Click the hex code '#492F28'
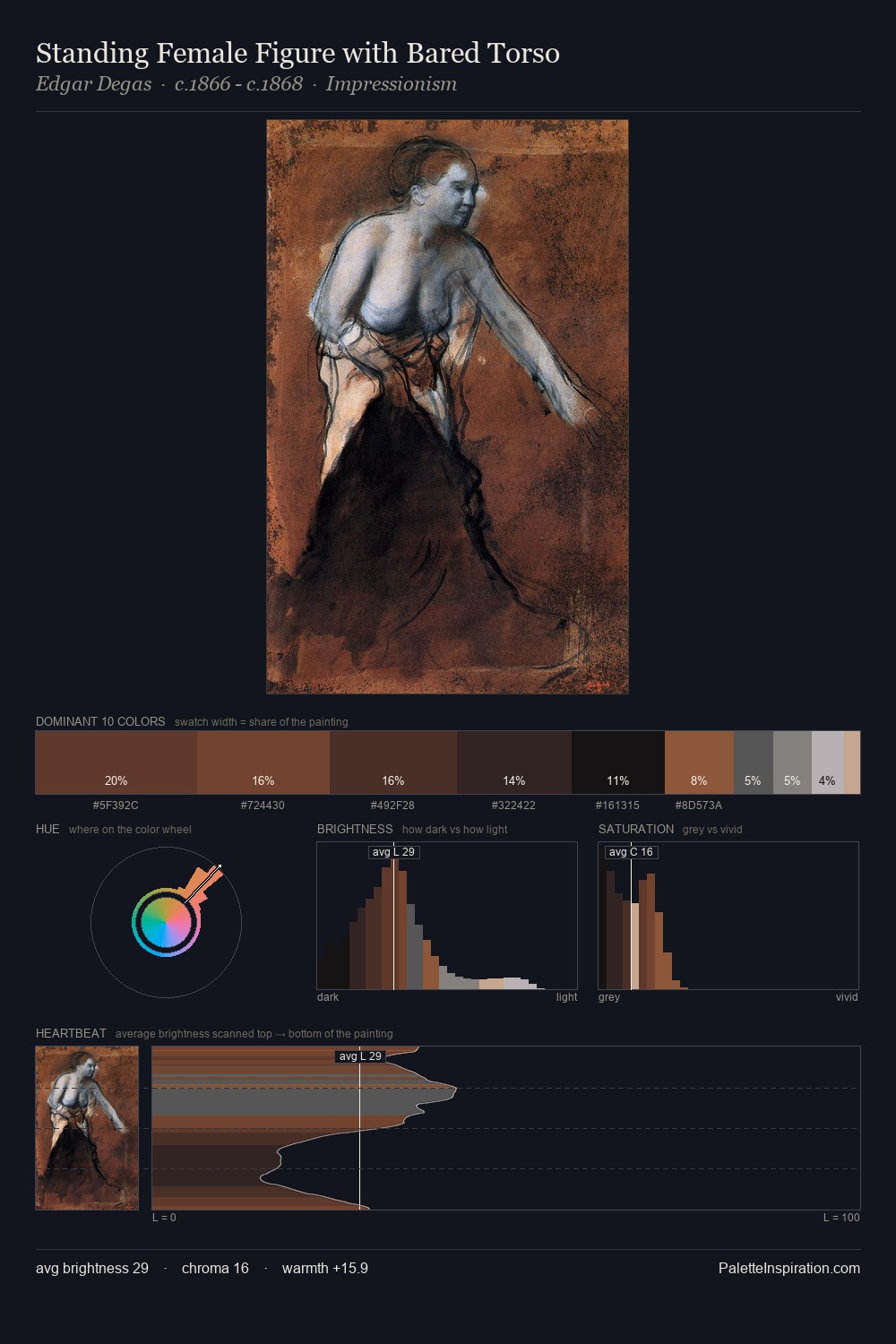Viewport: 896px width, 1344px height. tap(392, 806)
